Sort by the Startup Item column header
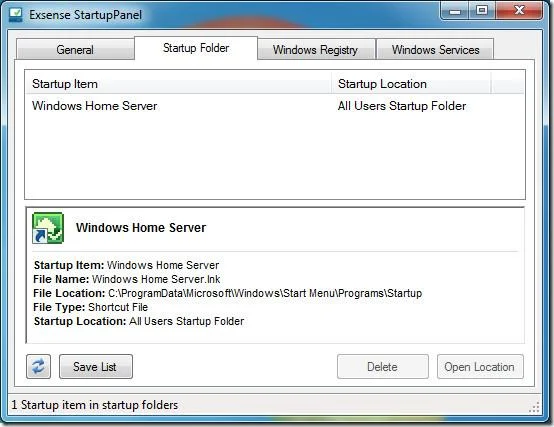 coord(179,84)
